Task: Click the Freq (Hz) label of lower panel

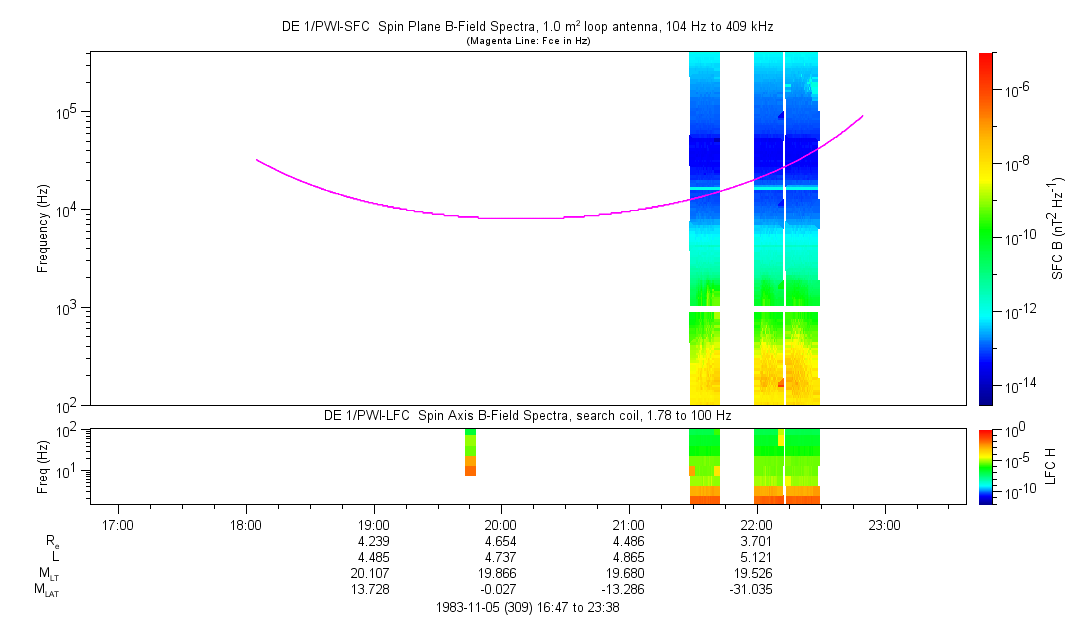Action: coord(44,466)
